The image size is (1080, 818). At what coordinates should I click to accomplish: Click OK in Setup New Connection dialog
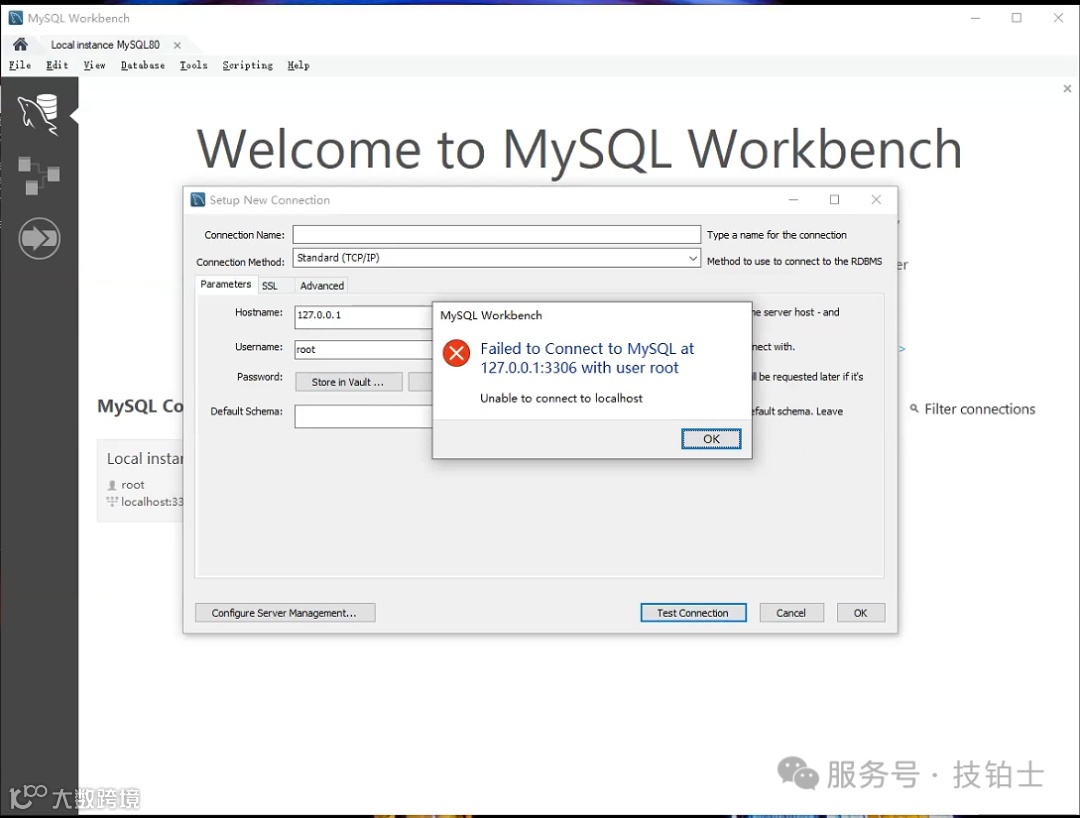[861, 613]
